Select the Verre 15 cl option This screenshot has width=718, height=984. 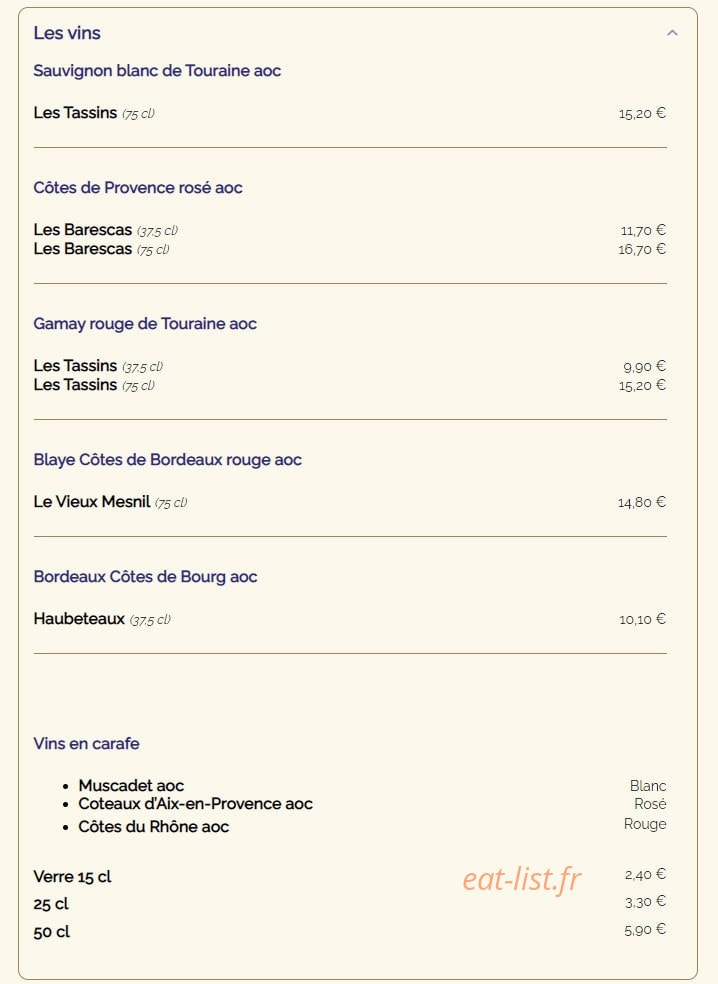72,877
